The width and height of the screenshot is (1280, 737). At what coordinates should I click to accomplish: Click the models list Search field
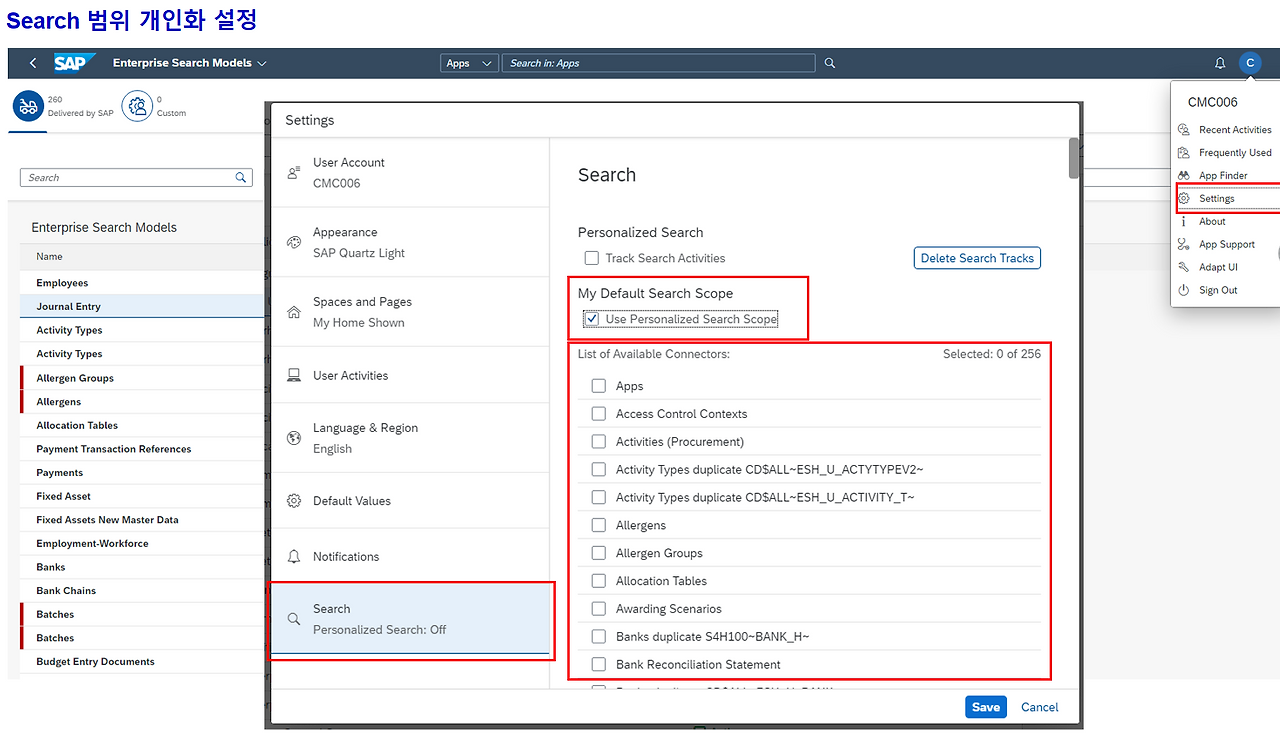[136, 178]
